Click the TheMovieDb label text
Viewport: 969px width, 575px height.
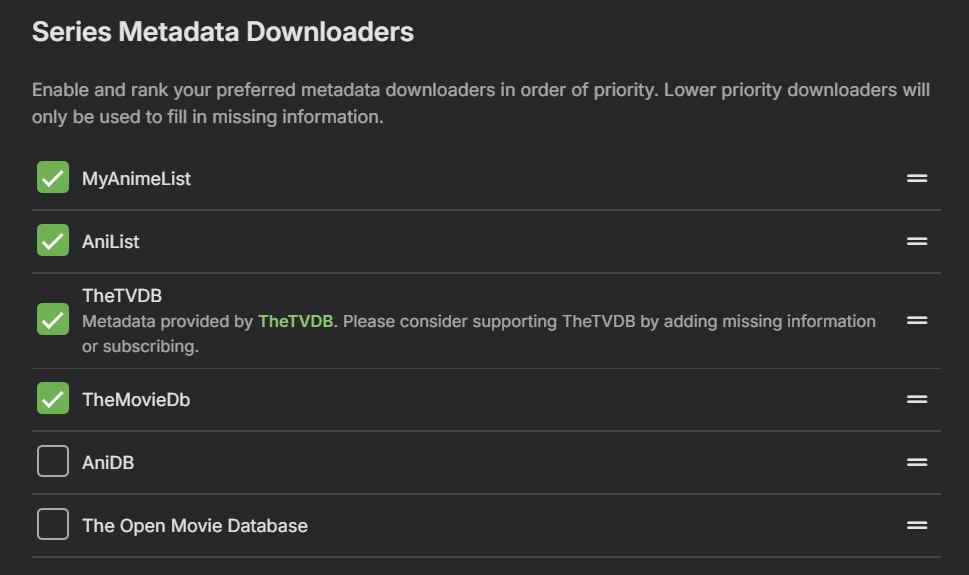(x=136, y=399)
